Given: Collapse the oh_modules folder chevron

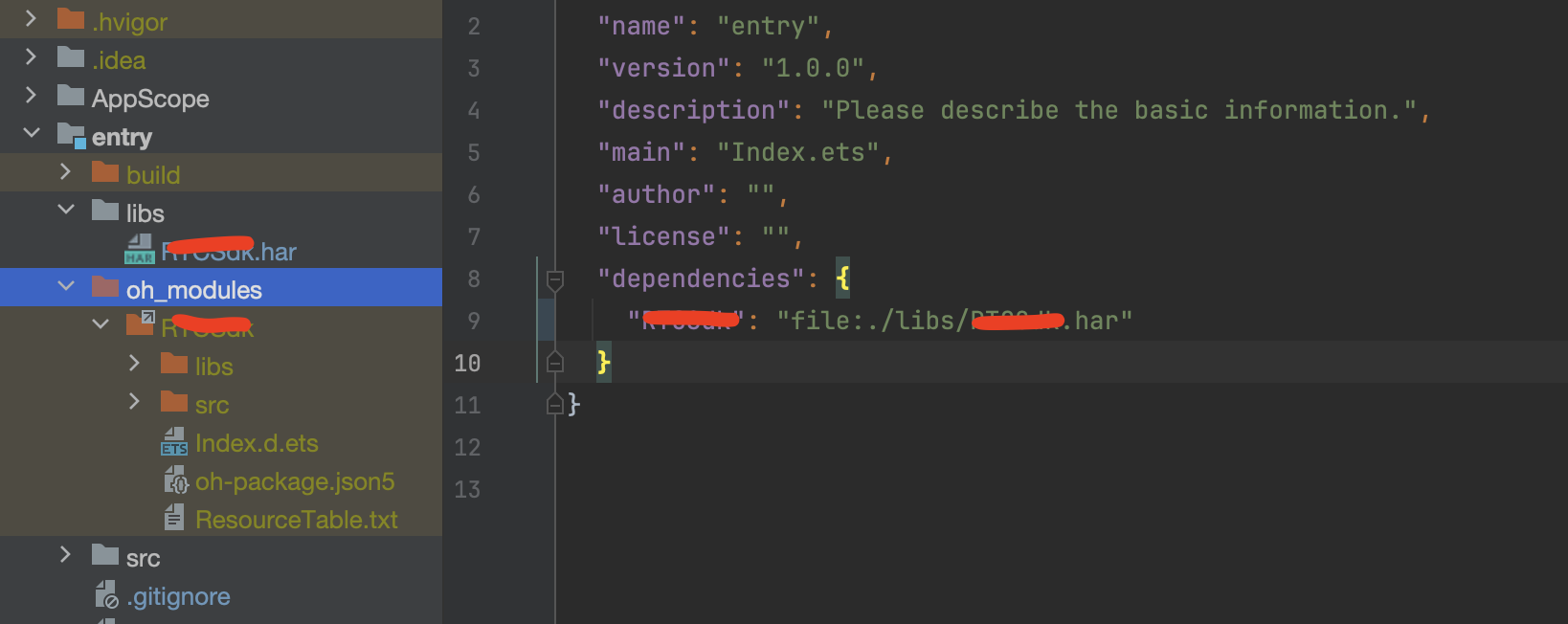Looking at the screenshot, I should tap(66, 285).
